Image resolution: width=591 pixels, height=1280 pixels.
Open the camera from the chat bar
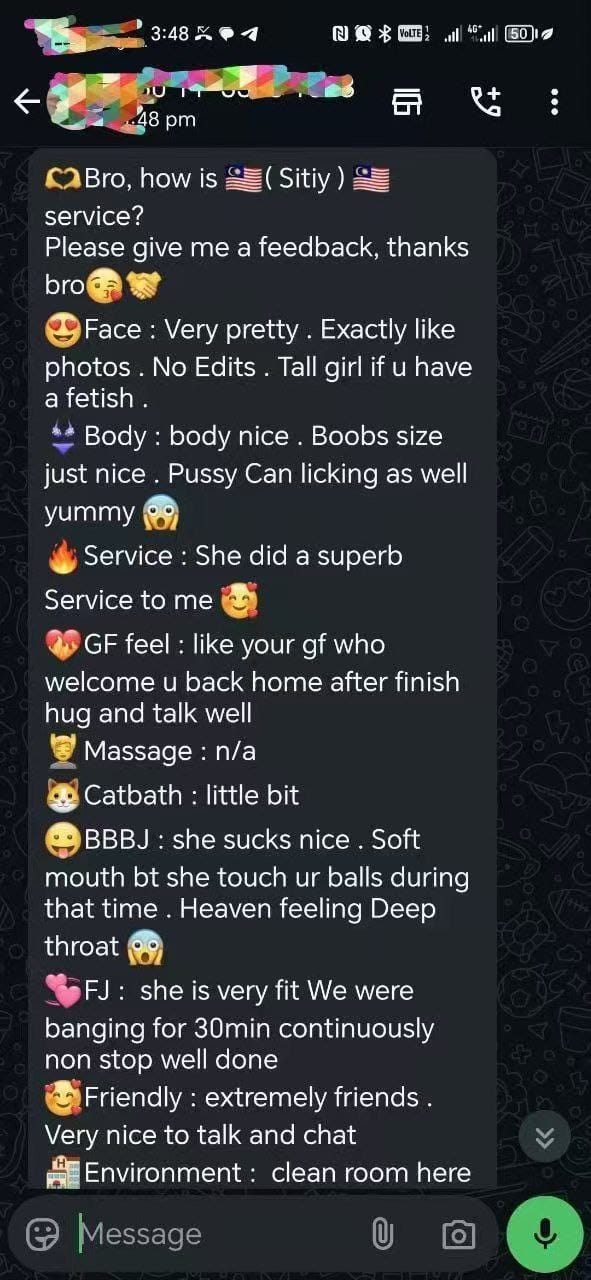click(x=458, y=1234)
